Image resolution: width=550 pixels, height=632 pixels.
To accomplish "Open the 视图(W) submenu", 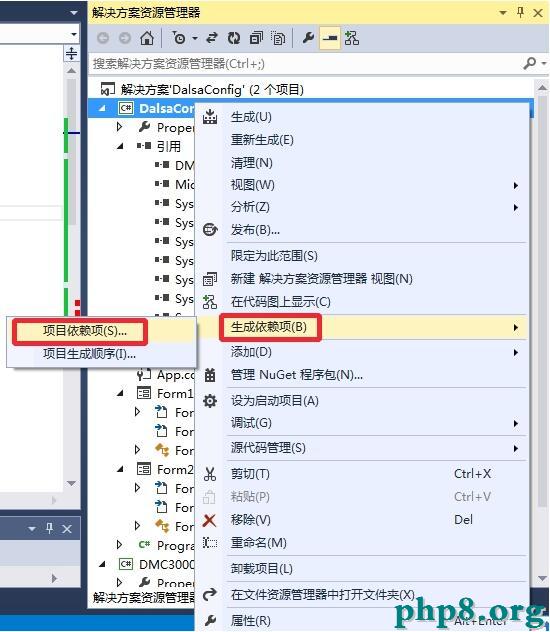I will [x=361, y=185].
